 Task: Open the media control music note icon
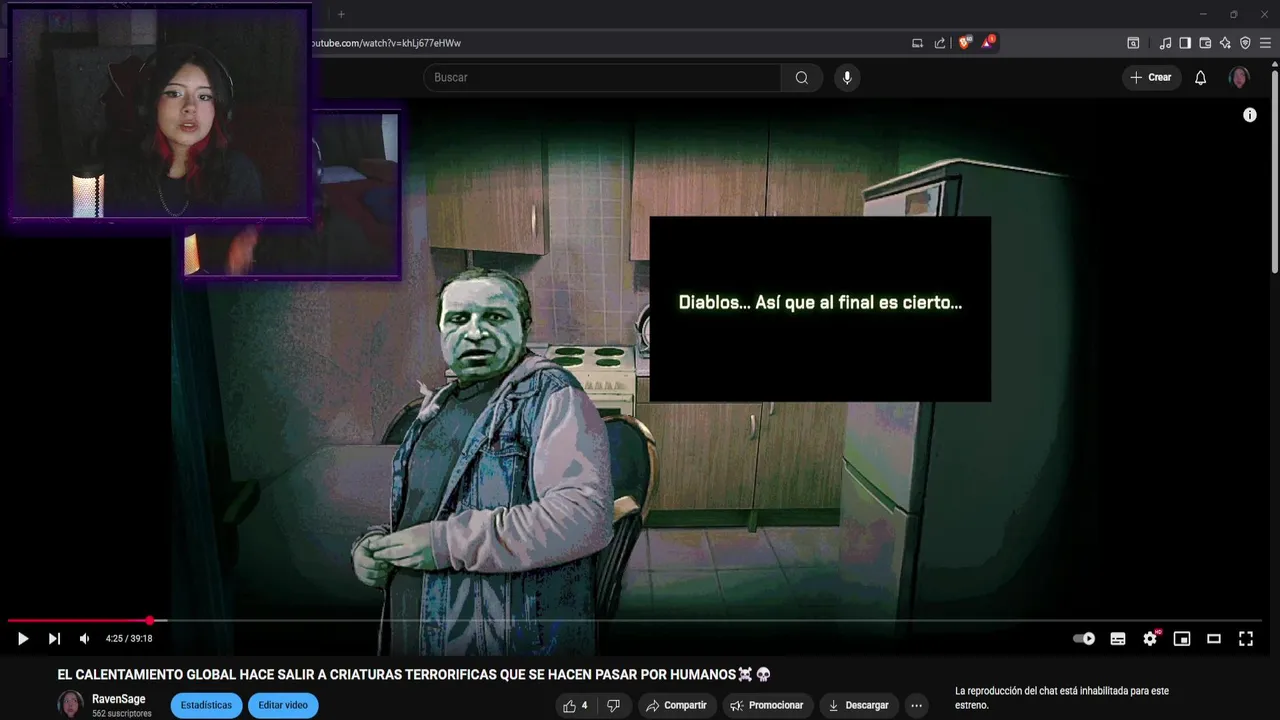click(1165, 43)
